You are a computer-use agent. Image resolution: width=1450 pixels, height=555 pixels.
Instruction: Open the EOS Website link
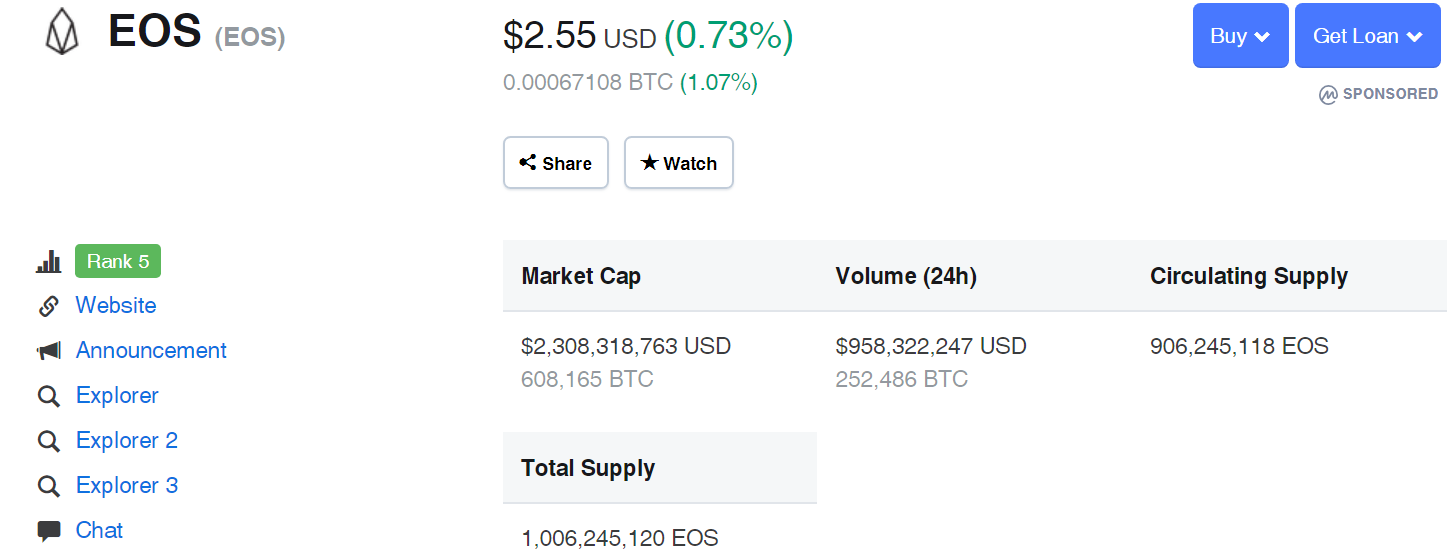[x=116, y=305]
